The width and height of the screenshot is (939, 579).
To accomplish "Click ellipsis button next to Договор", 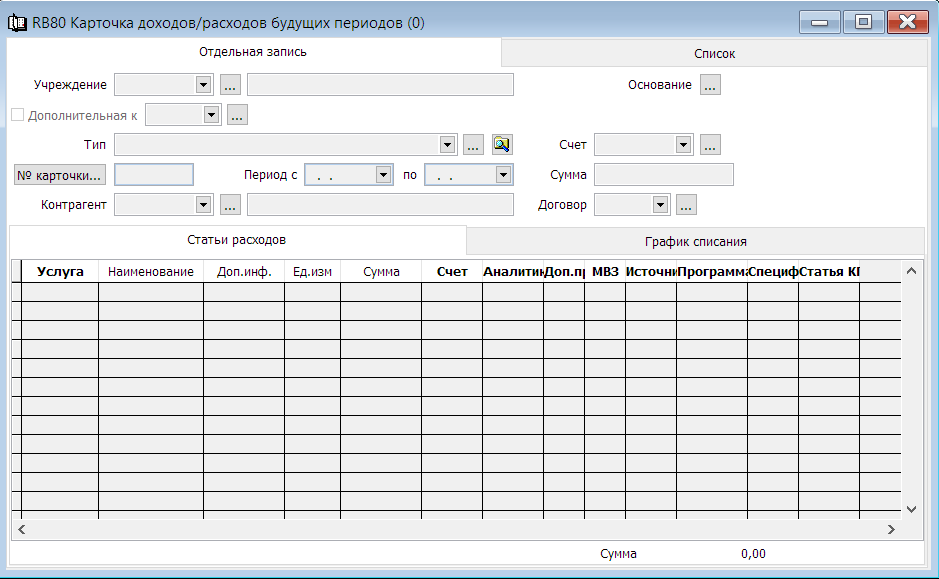I will 686,205.
